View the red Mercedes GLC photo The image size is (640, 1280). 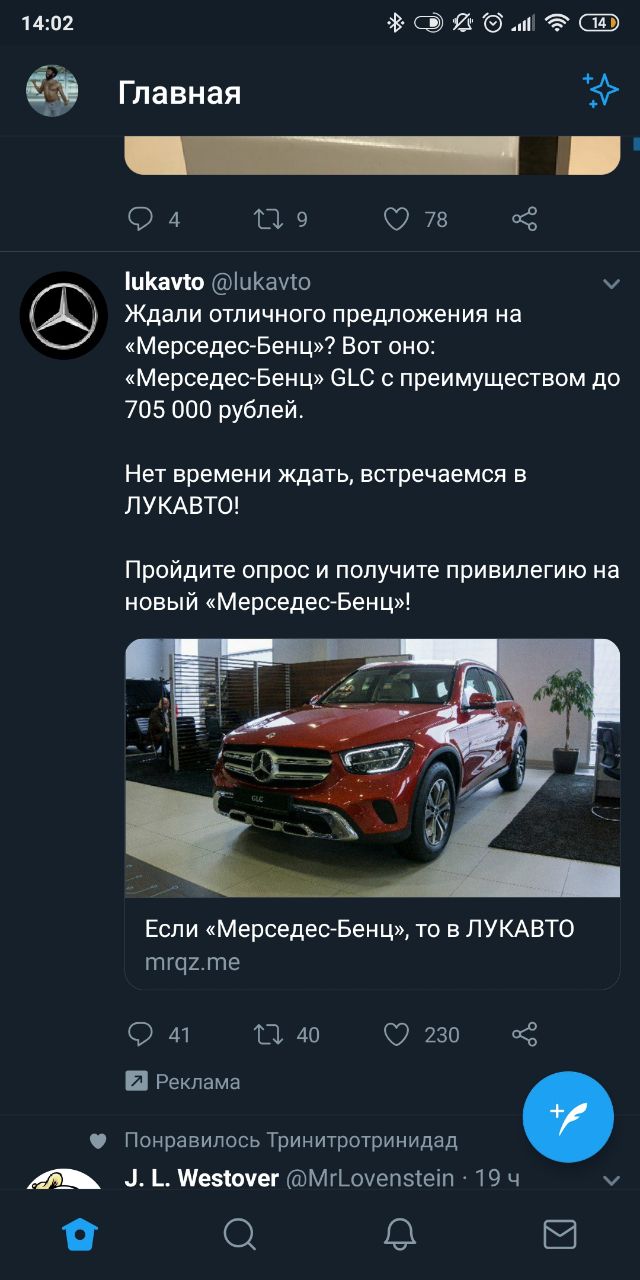click(x=372, y=768)
